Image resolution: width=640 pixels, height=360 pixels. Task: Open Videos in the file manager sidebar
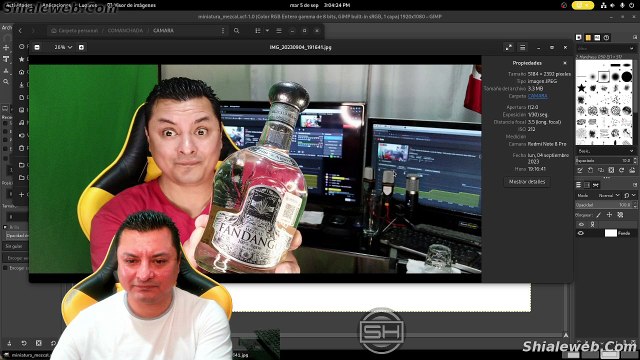(x=22, y=135)
